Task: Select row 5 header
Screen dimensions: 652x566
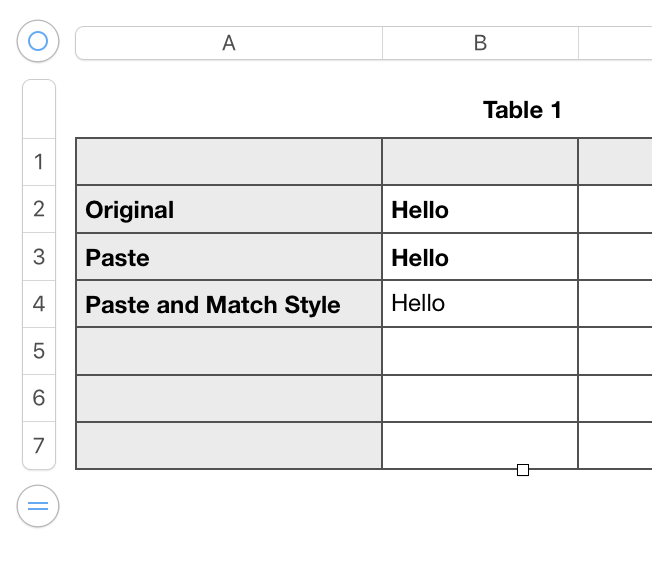Action: [x=39, y=351]
